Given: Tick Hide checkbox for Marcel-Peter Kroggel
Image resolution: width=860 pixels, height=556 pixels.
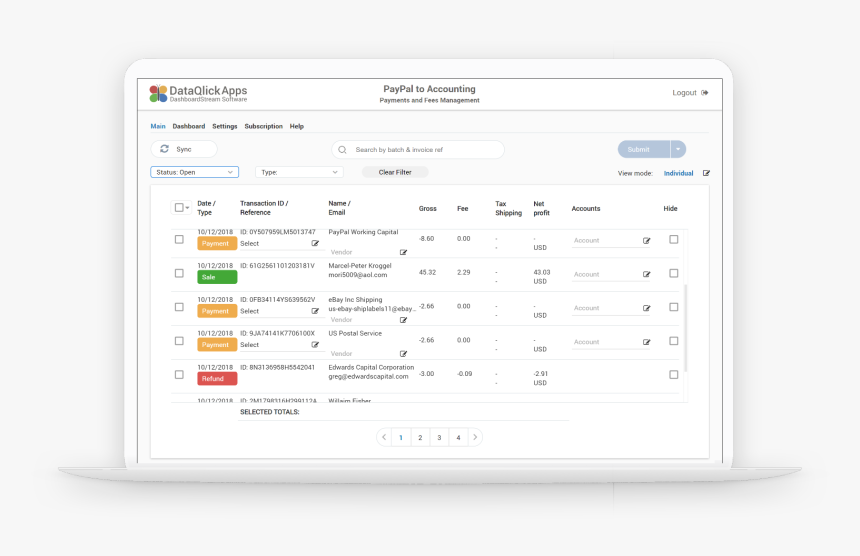Looking at the screenshot, I should (674, 273).
